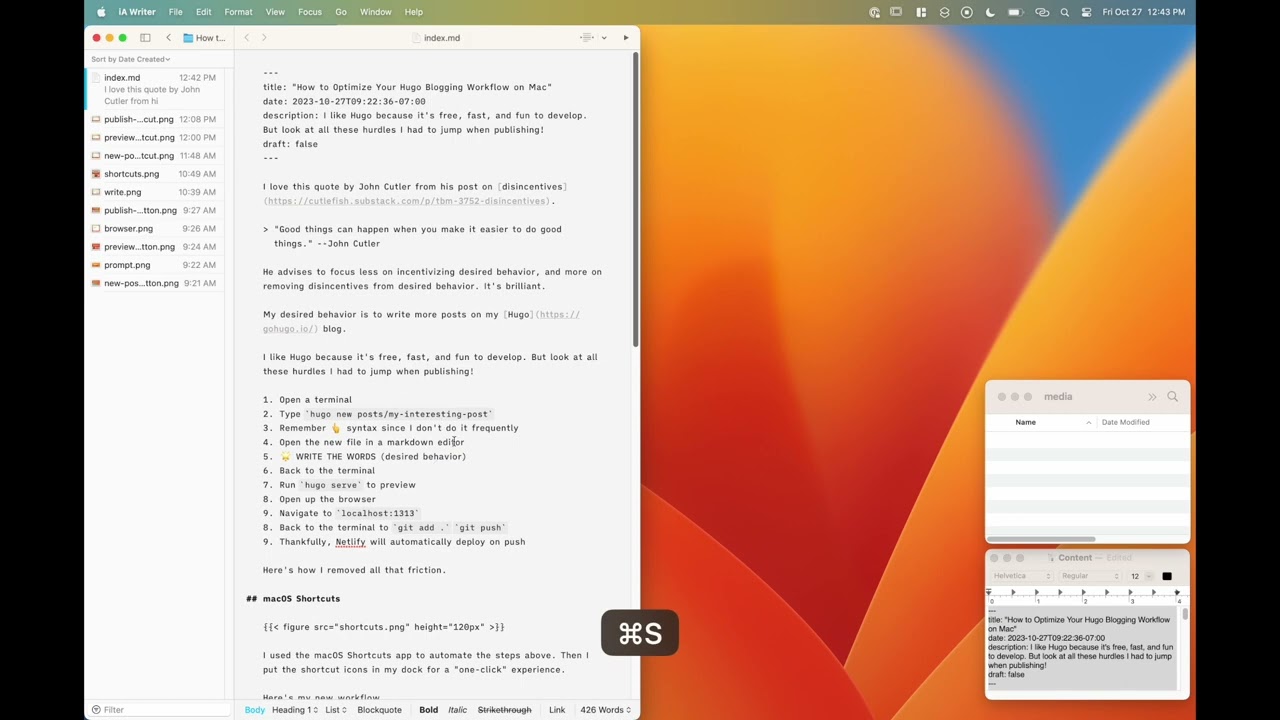Click the black text color swatch
This screenshot has width=1280, height=720.
tap(1167, 576)
